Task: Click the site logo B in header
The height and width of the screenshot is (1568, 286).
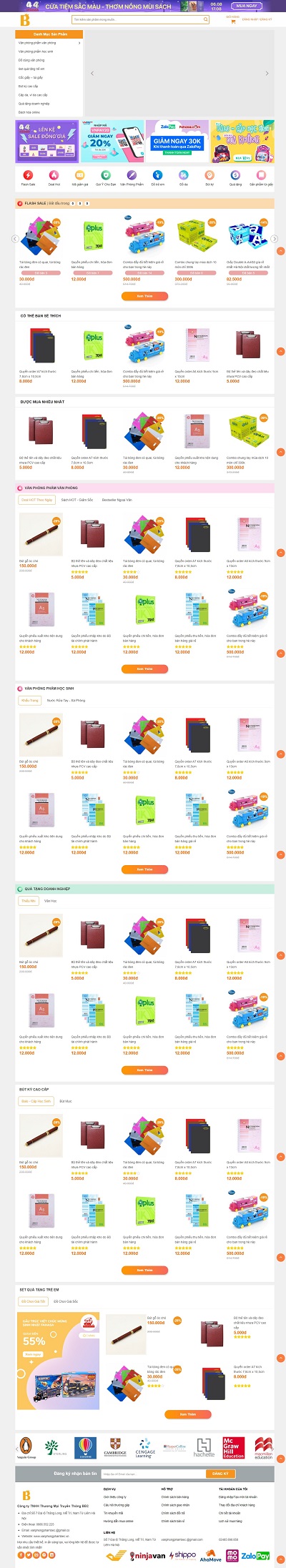Action: point(26,19)
